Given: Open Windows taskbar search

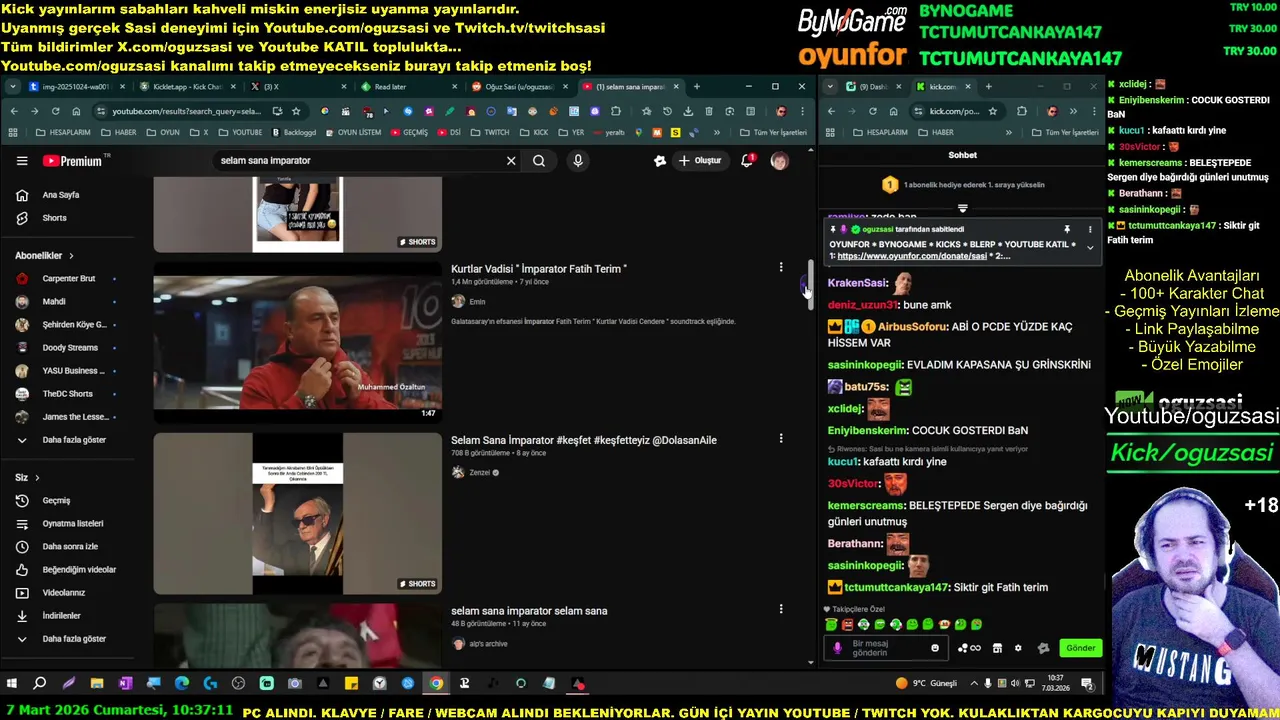Looking at the screenshot, I should [x=40, y=684].
